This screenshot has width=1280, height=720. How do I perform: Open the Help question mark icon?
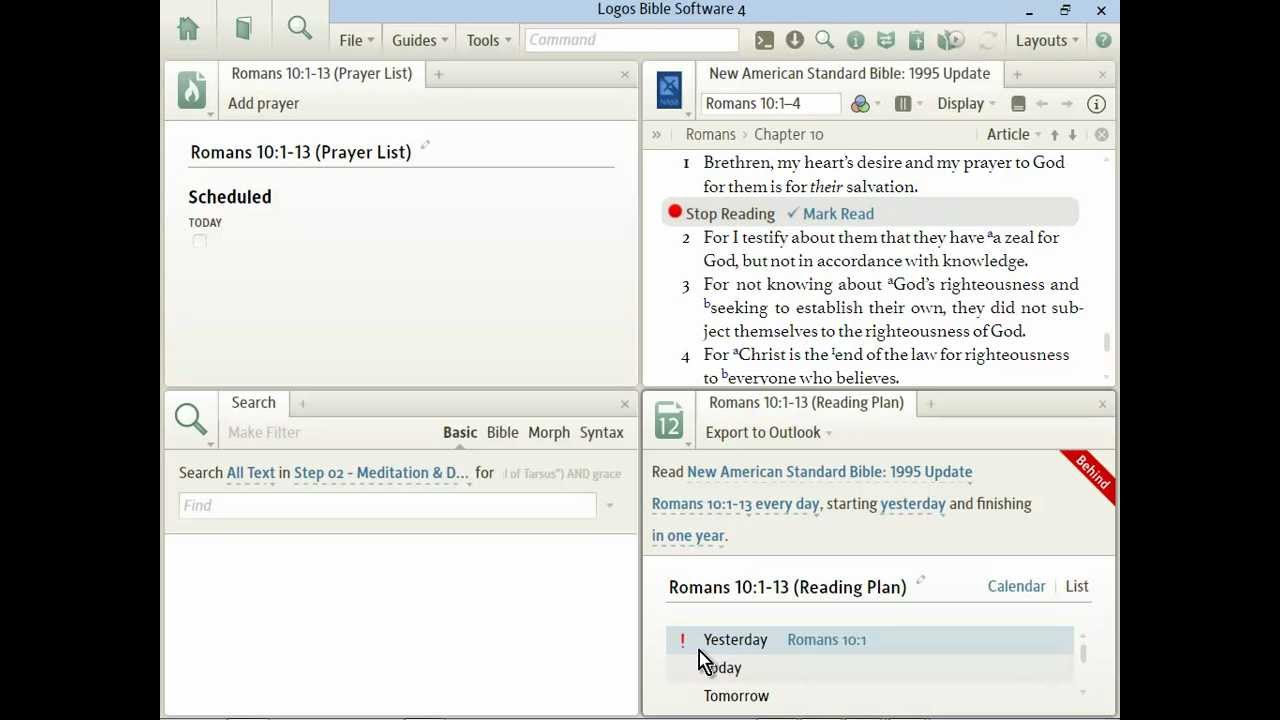(x=1103, y=40)
